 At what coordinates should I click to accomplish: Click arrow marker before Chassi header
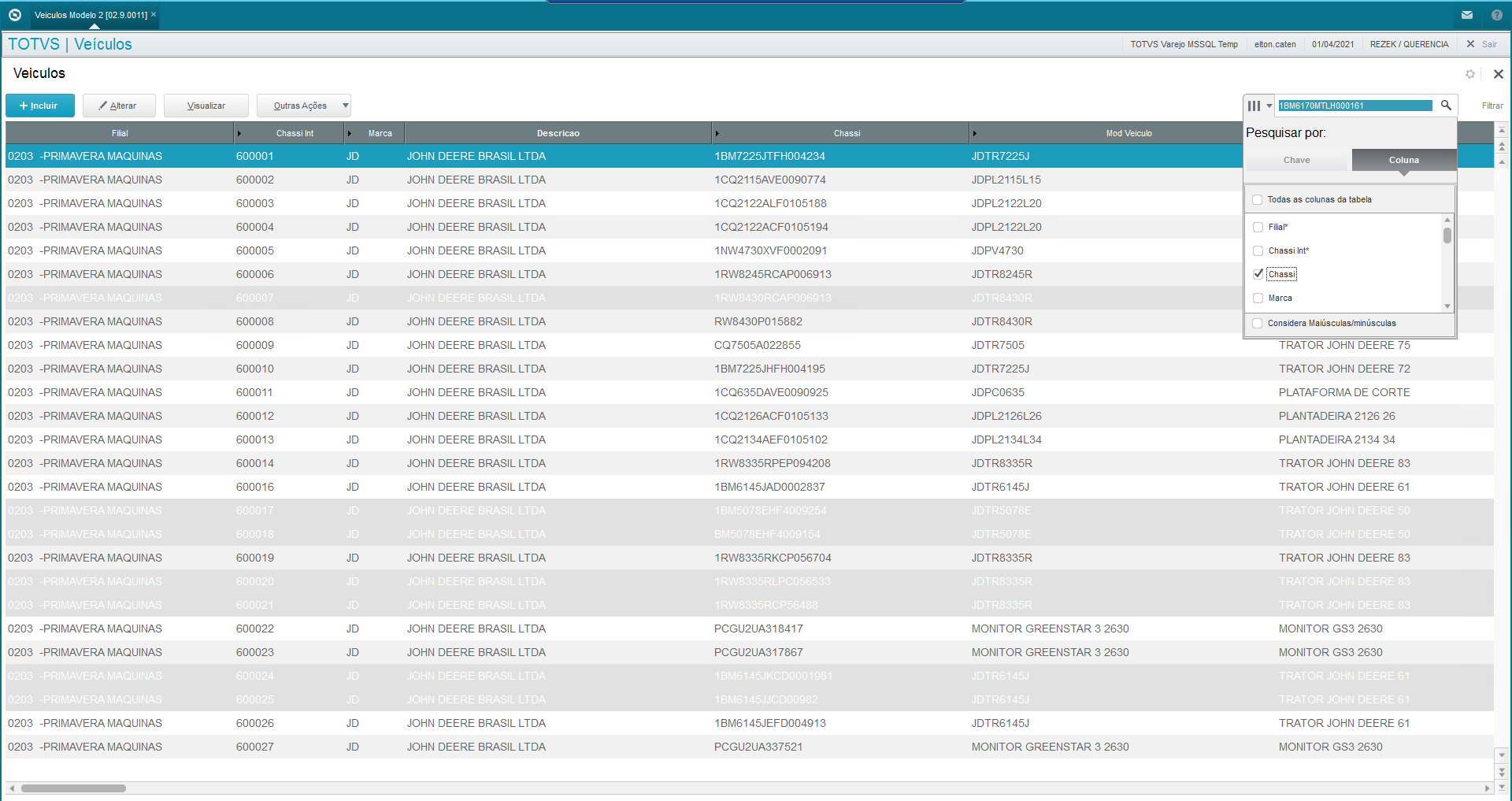coord(717,134)
